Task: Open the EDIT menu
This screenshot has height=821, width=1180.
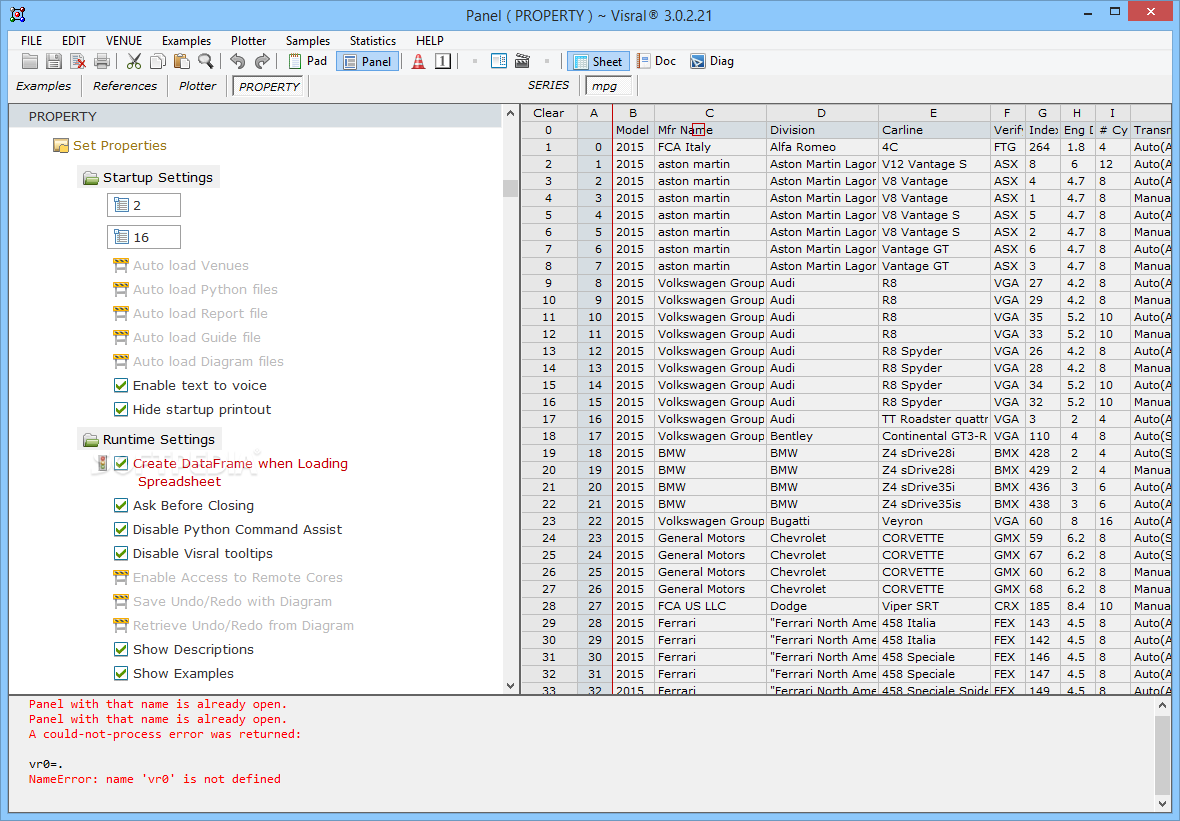Action: 74,41
